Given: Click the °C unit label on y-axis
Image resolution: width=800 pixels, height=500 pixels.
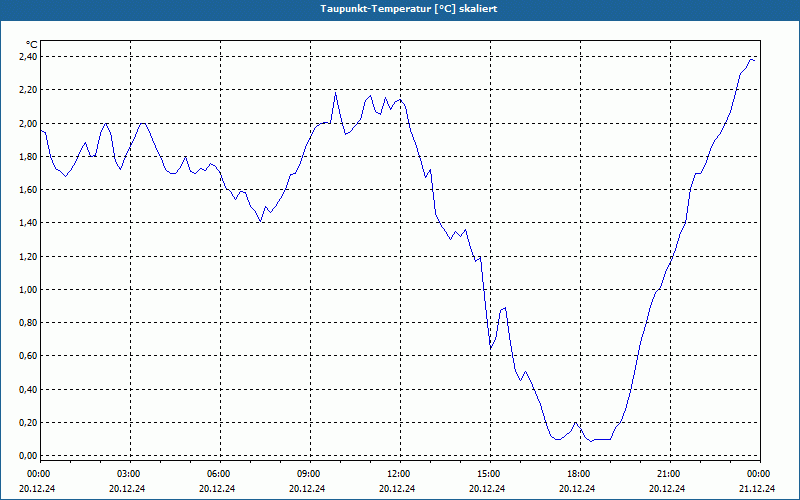Looking at the screenshot, I should point(31,45).
